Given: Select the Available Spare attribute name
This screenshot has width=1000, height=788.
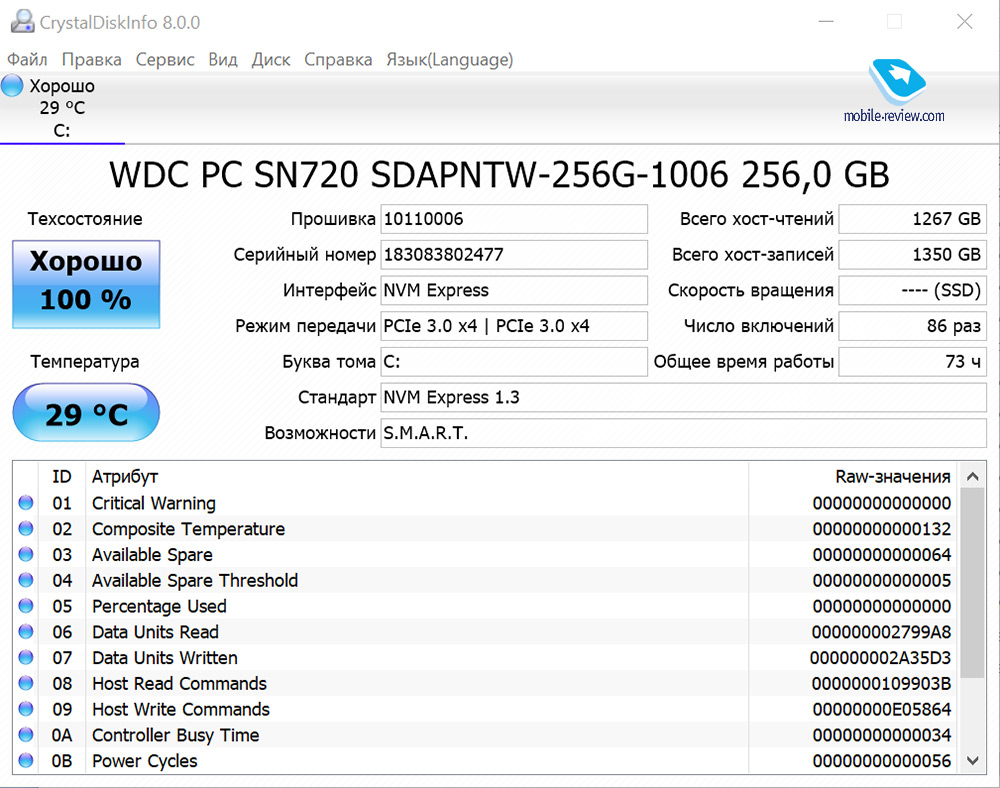Looking at the screenshot, I should click(152, 555).
